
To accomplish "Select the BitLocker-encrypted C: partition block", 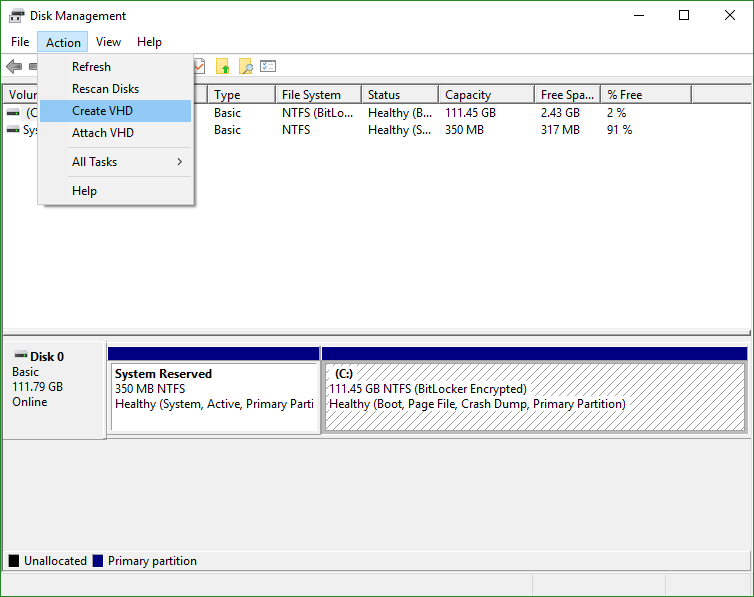I will point(534,397).
